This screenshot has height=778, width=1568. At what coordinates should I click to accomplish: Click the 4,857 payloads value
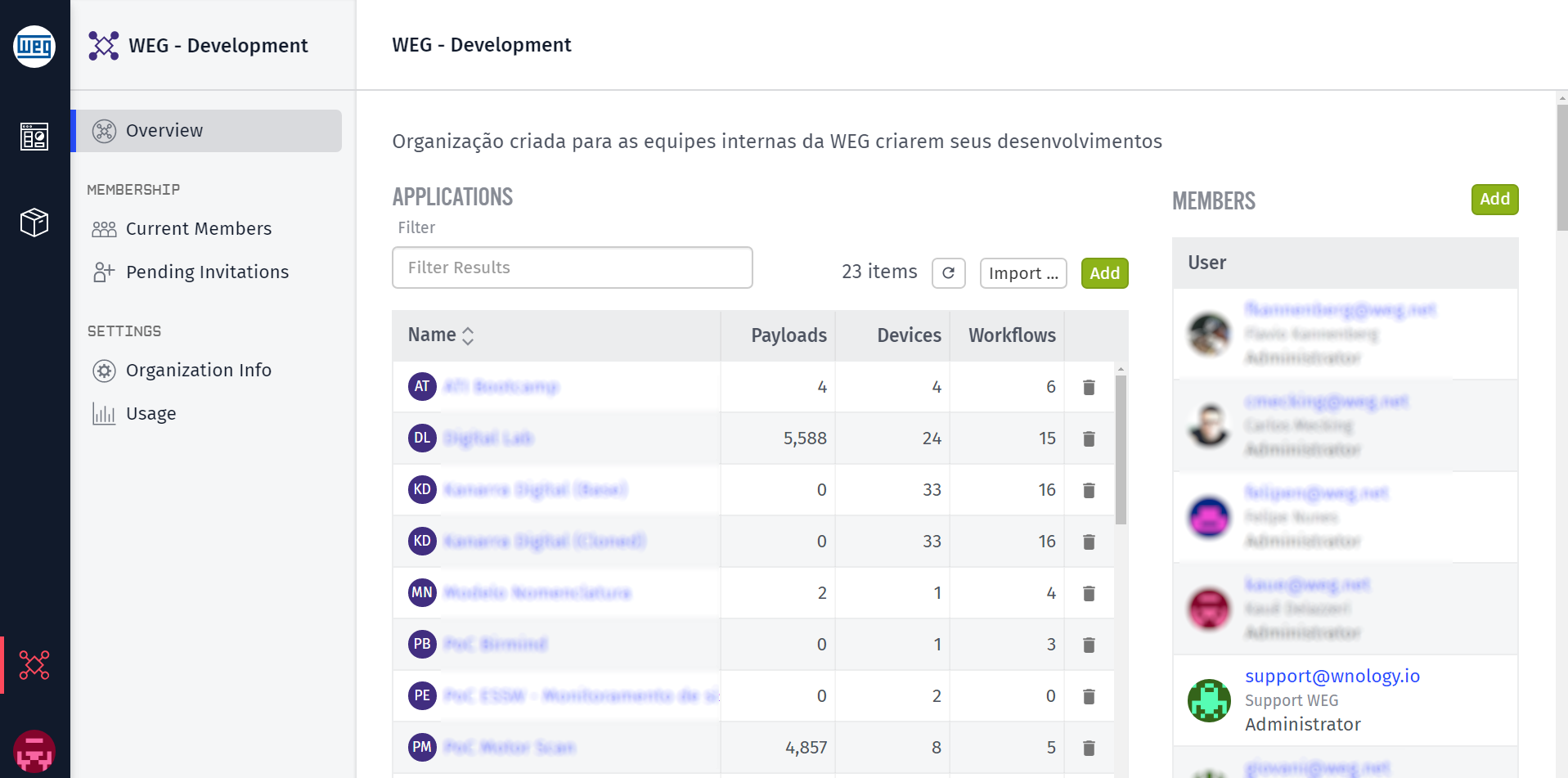pyautogui.click(x=806, y=748)
